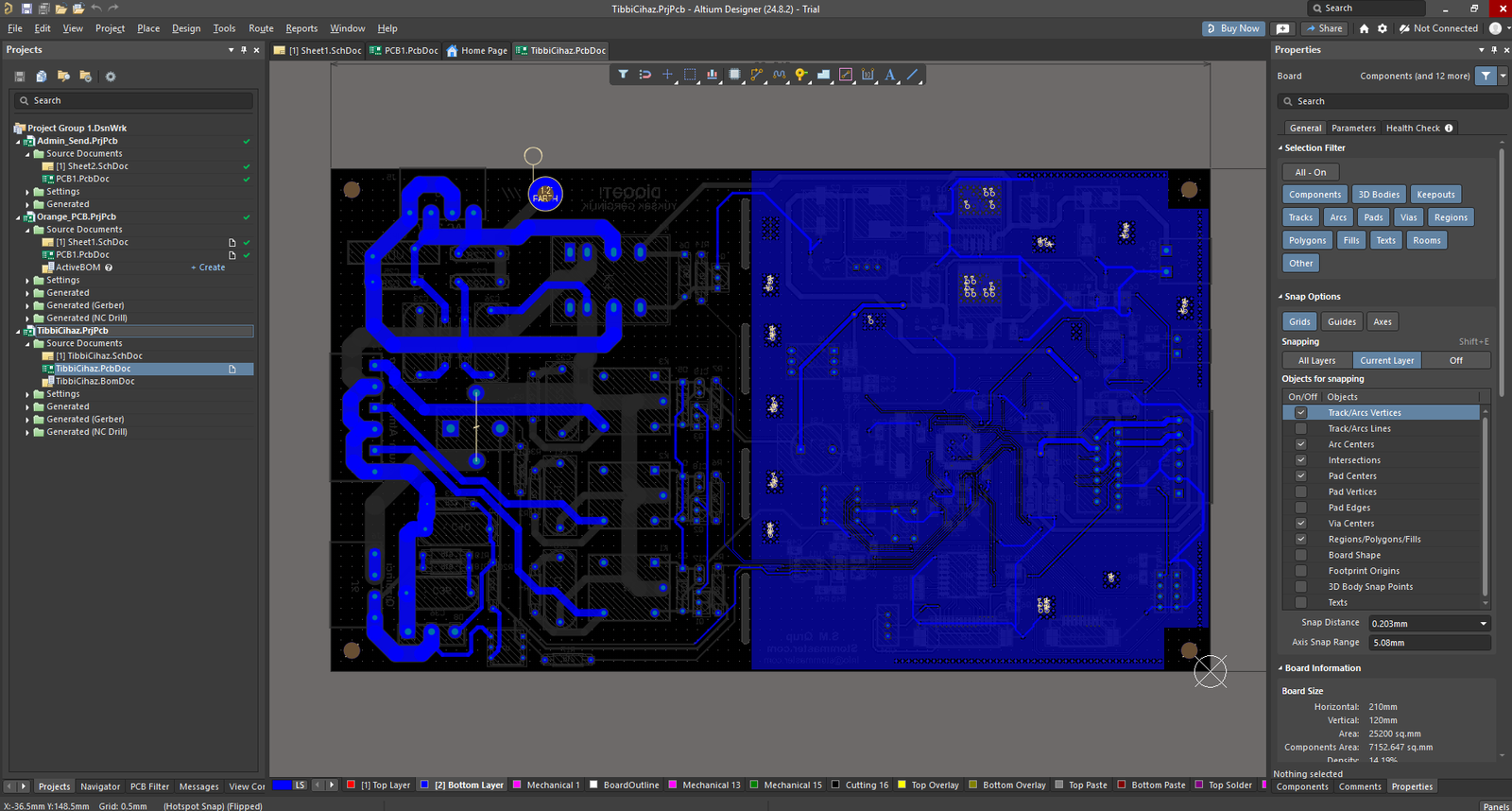Open the Snap Distance dropdown
The width and height of the screenshot is (1512, 811).
click(x=1483, y=624)
